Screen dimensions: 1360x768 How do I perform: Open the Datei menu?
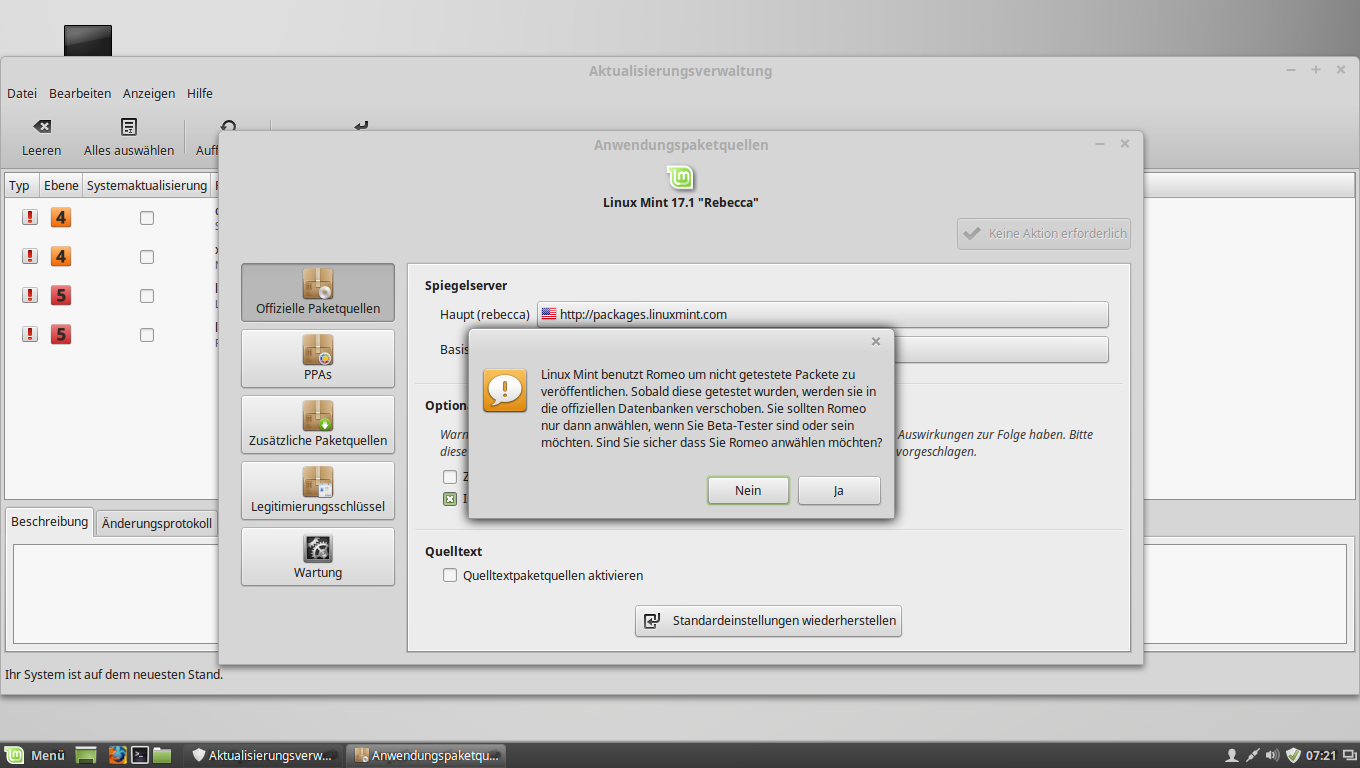pyautogui.click(x=22, y=93)
